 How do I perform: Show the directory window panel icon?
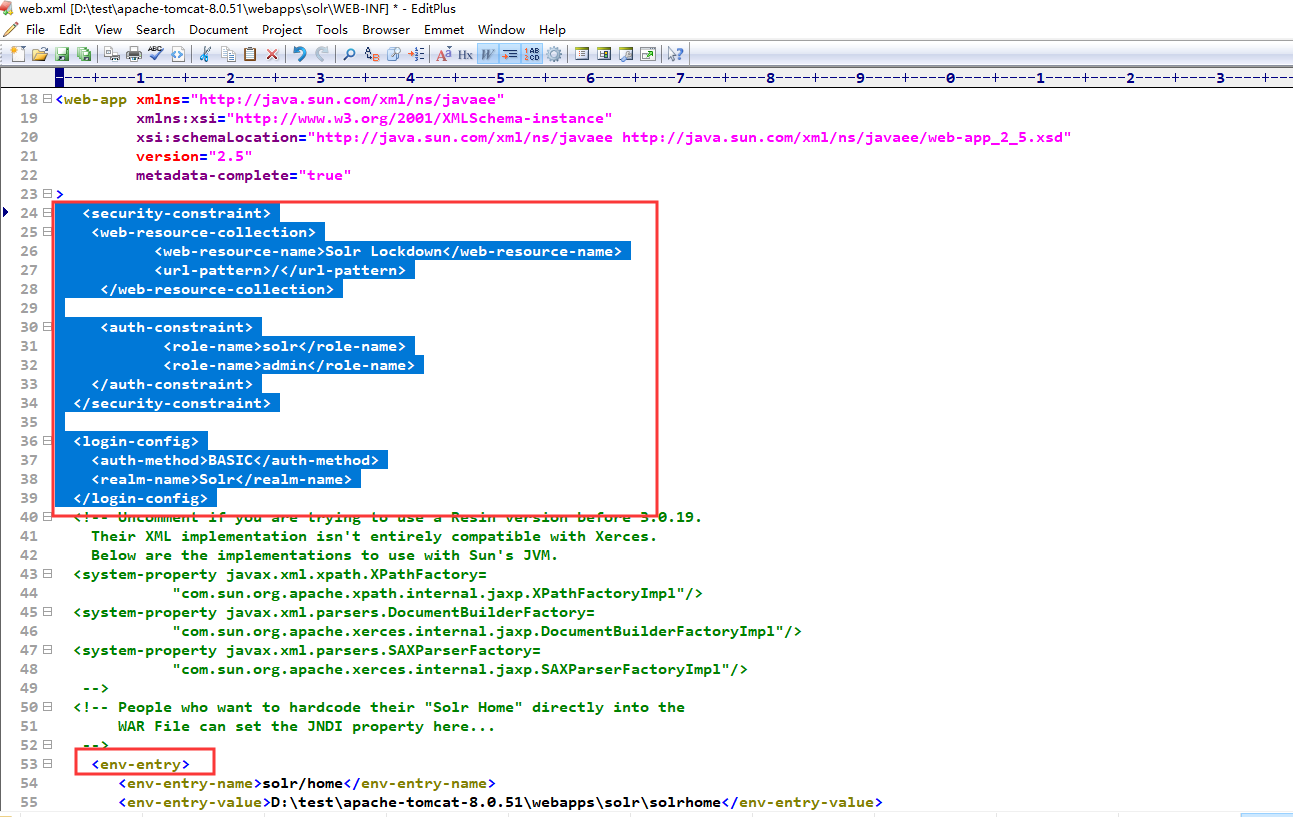(604, 54)
